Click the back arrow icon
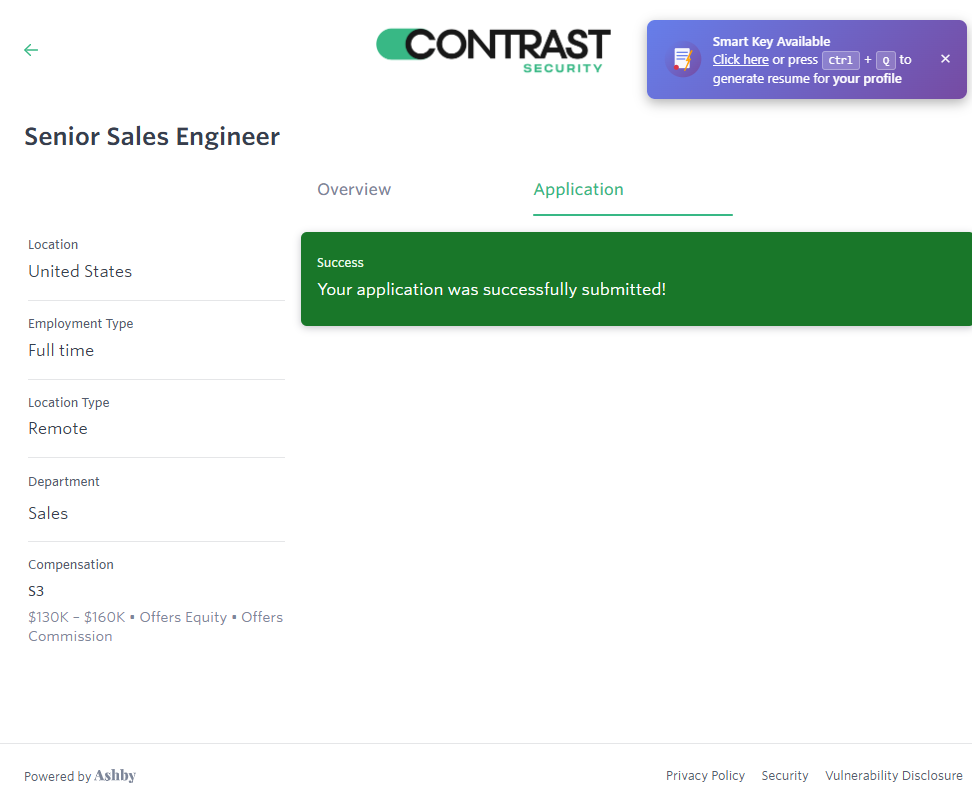 pyautogui.click(x=31, y=50)
